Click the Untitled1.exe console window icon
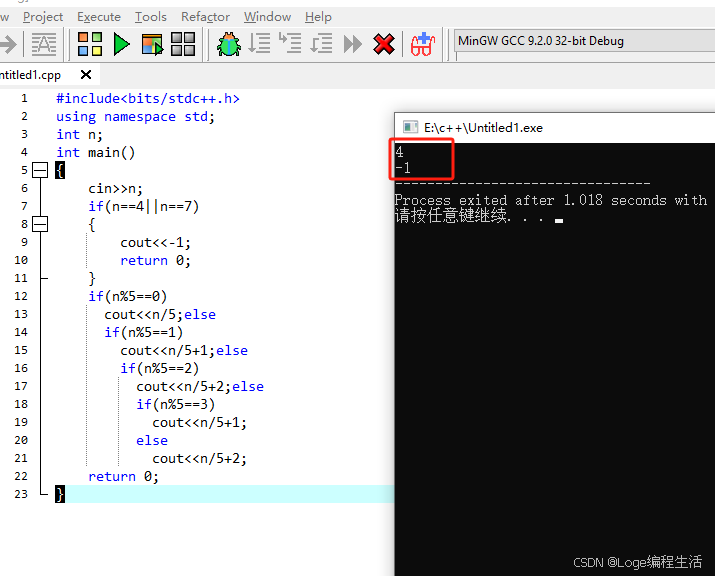Viewport: 715px width, 576px height. [x=410, y=127]
